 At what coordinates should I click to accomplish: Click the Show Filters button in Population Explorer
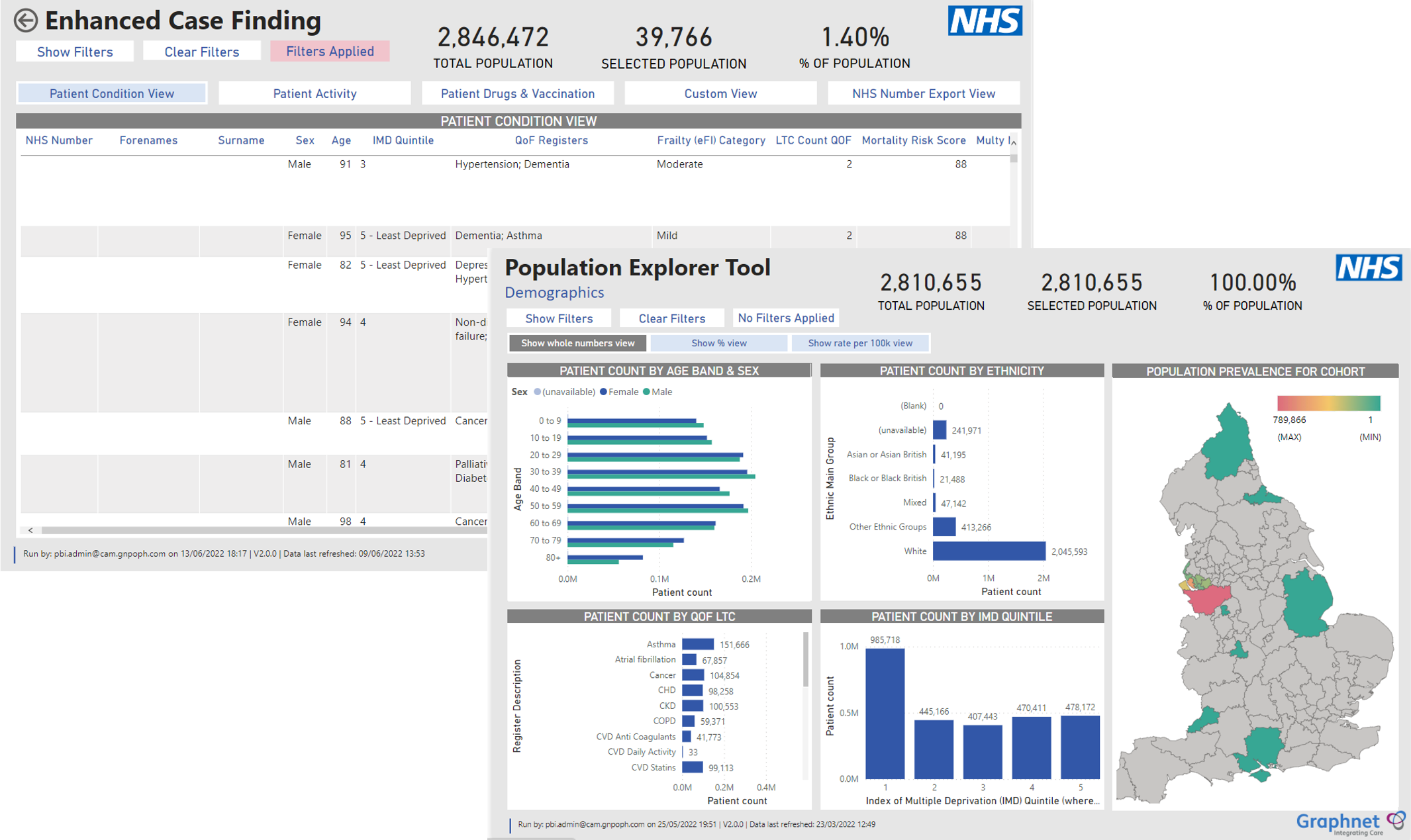558,318
